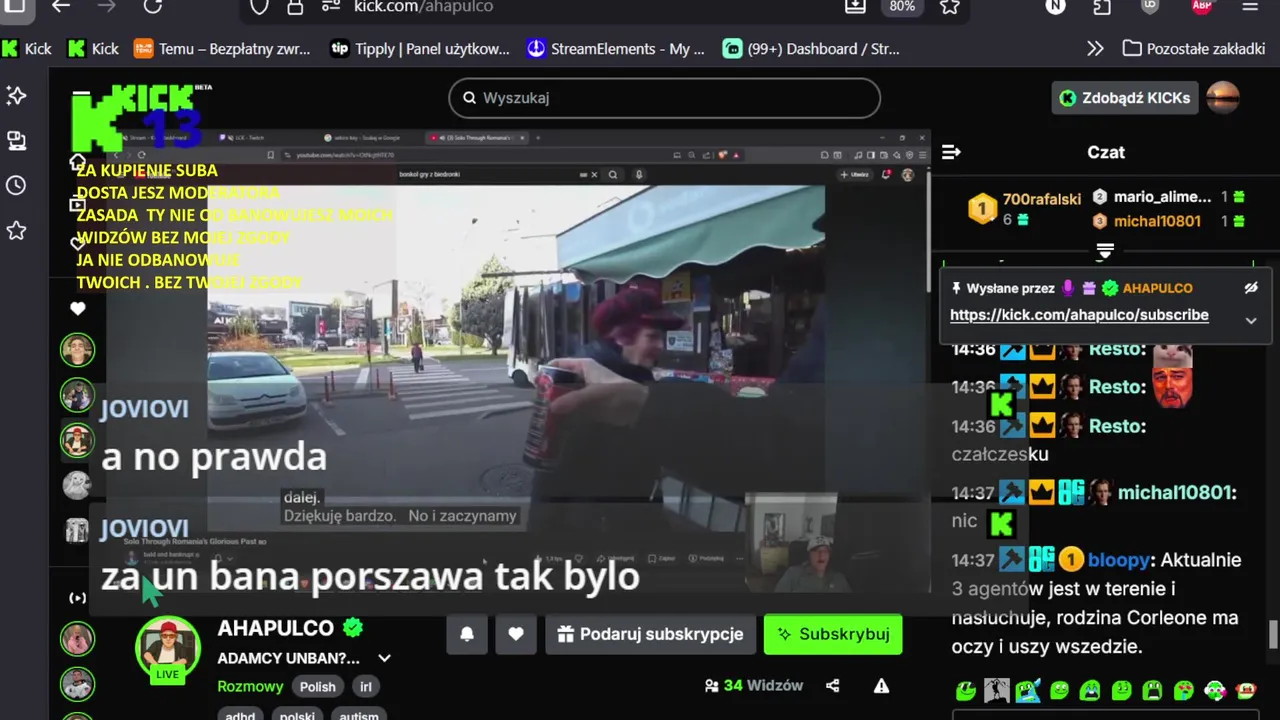Open the Pozostałe zakładki folder
The height and width of the screenshot is (720, 1280).
[1194, 48]
